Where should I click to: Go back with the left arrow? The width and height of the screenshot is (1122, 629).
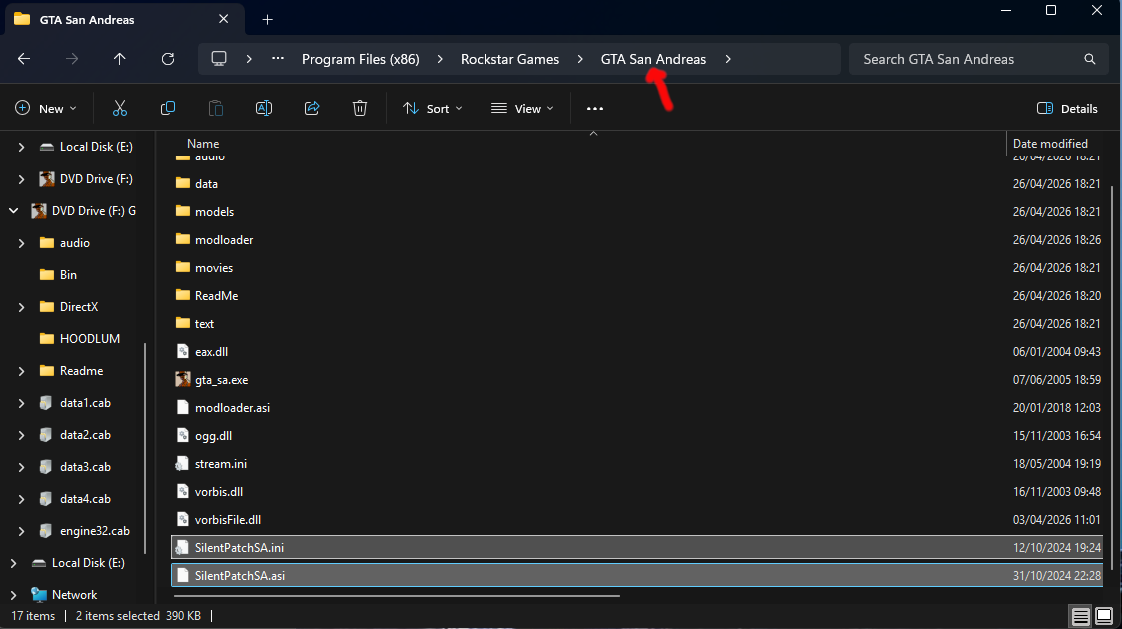pos(24,59)
